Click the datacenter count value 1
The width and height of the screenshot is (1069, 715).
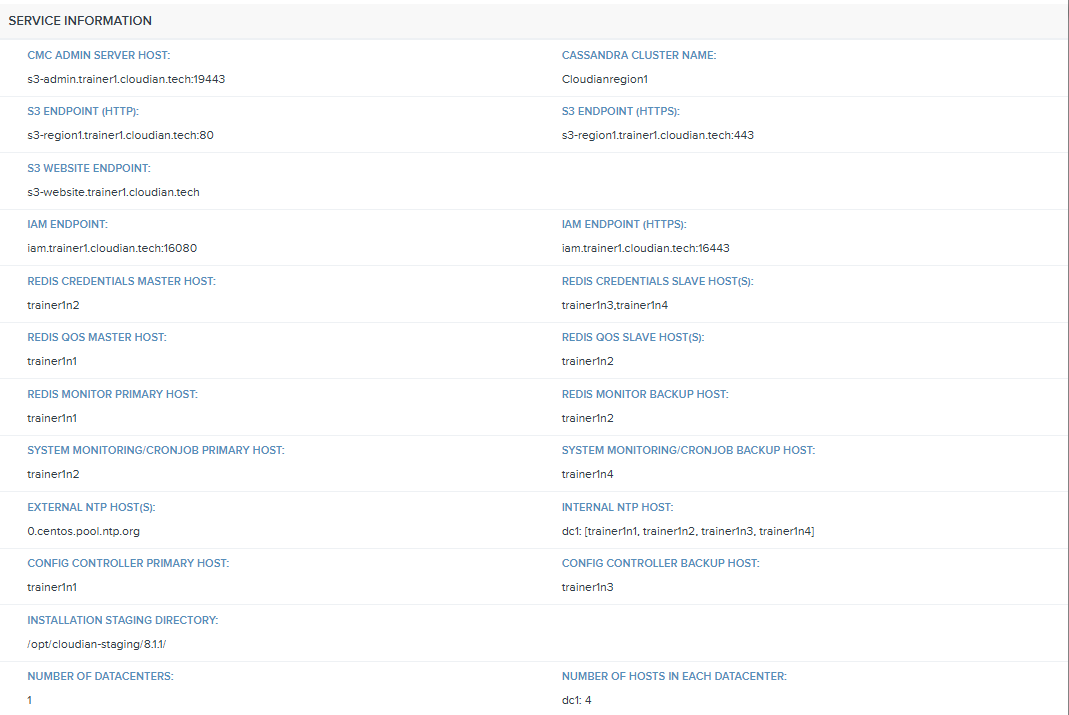29,701
